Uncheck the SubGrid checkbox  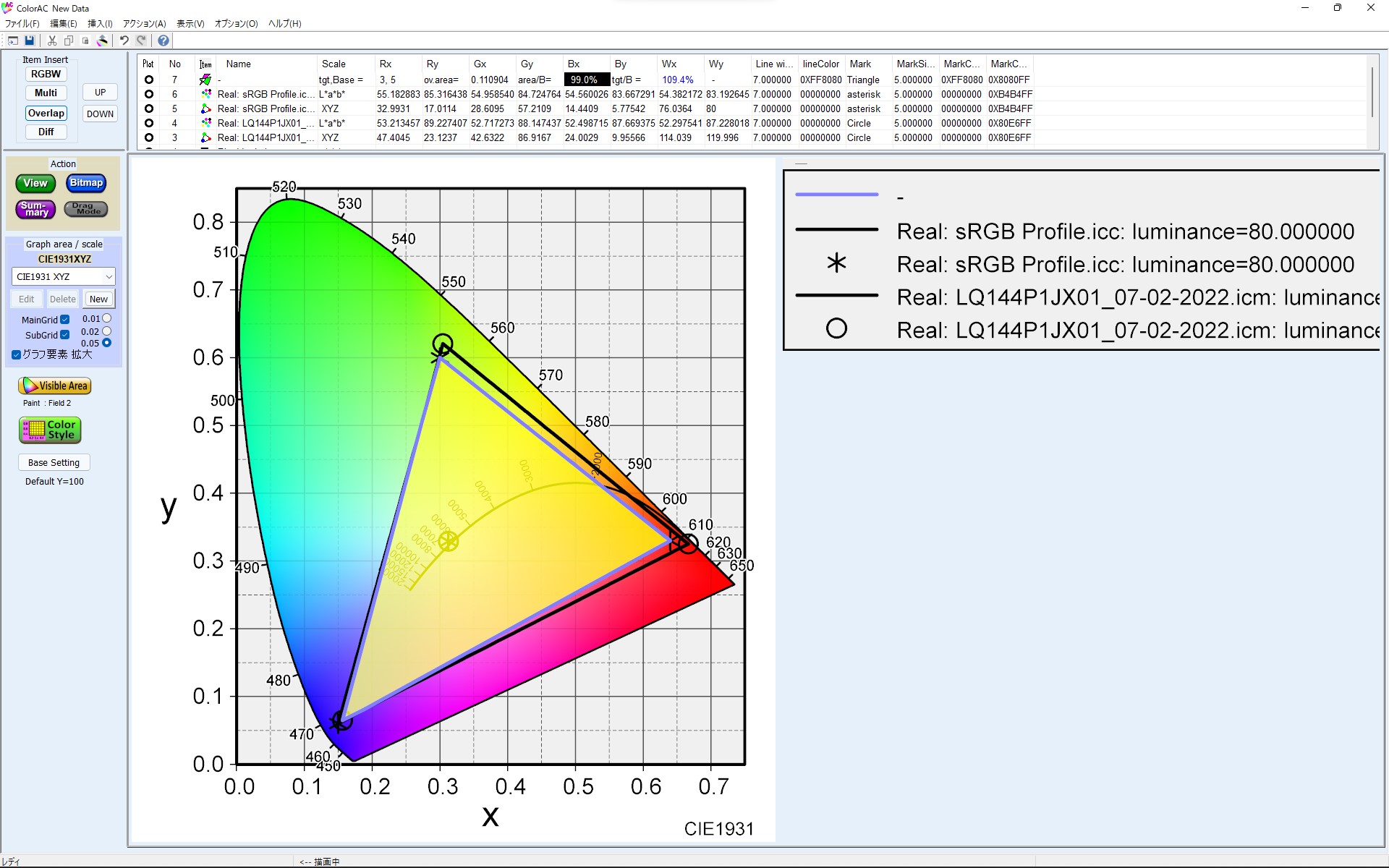point(65,335)
